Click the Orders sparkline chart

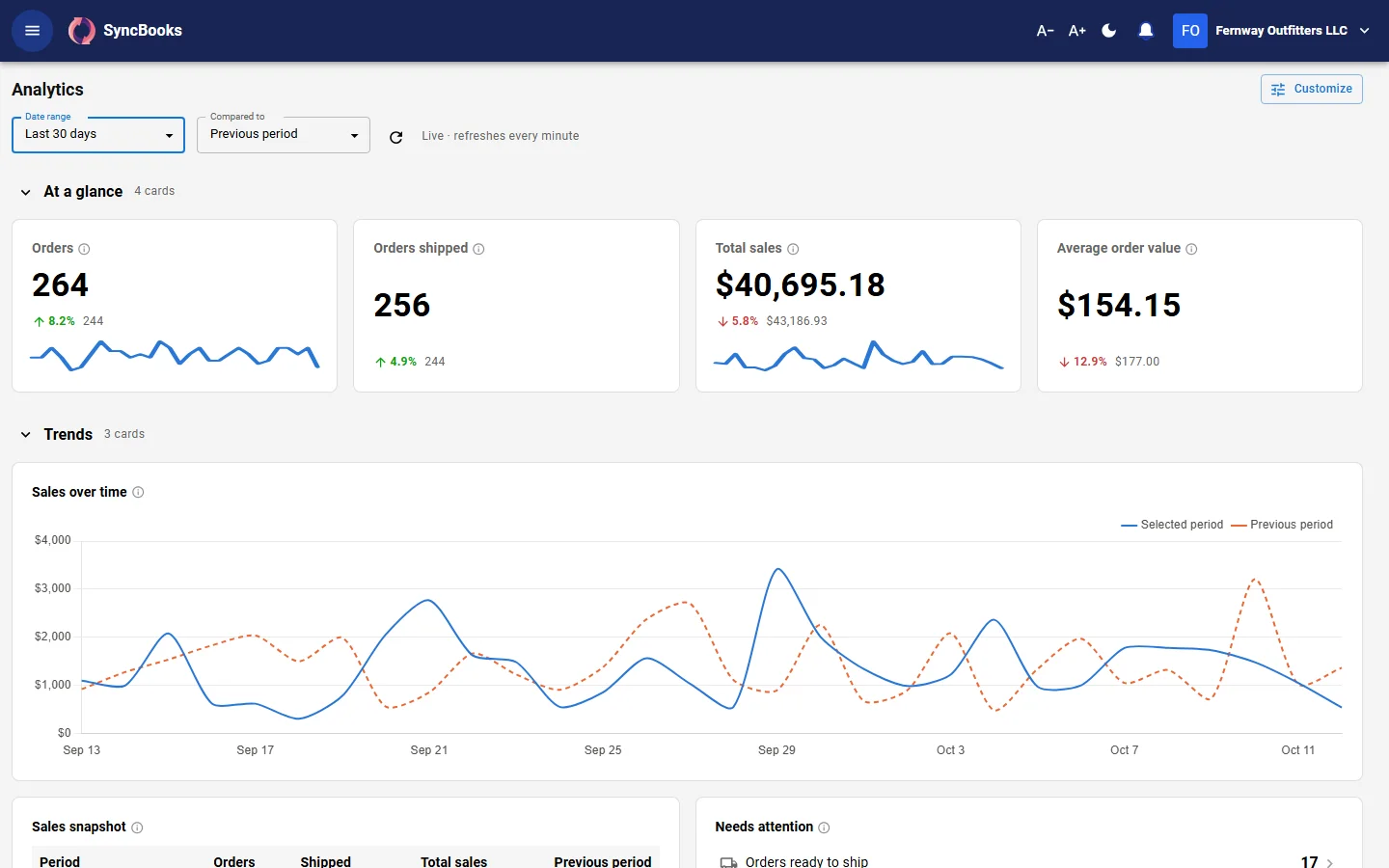[175, 356]
